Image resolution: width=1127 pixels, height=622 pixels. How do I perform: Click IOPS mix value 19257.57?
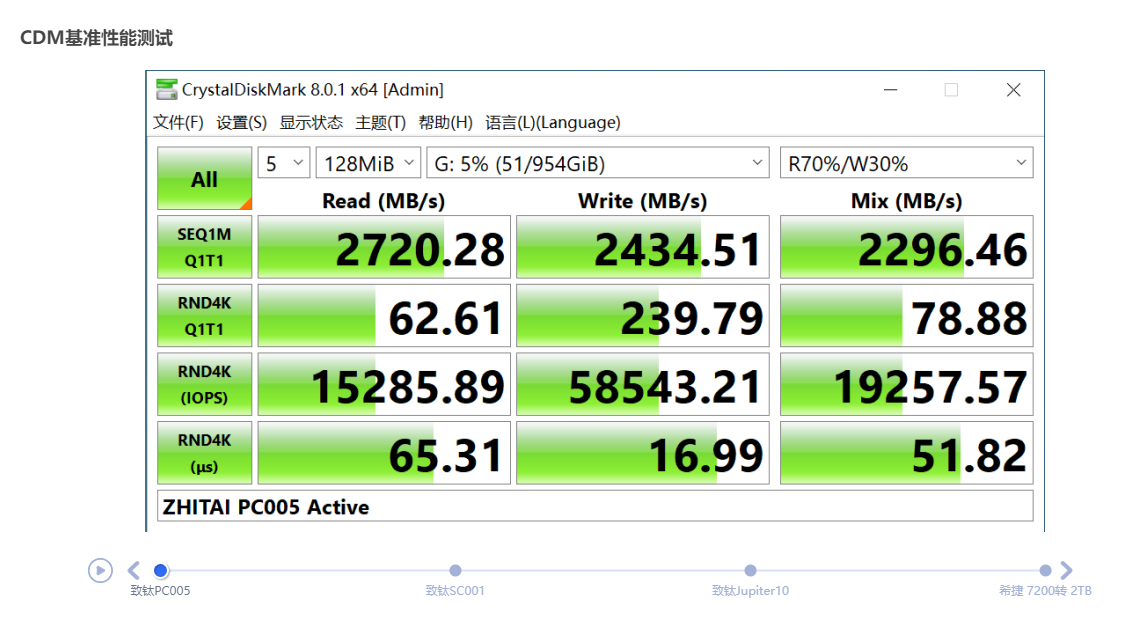[x=906, y=384]
